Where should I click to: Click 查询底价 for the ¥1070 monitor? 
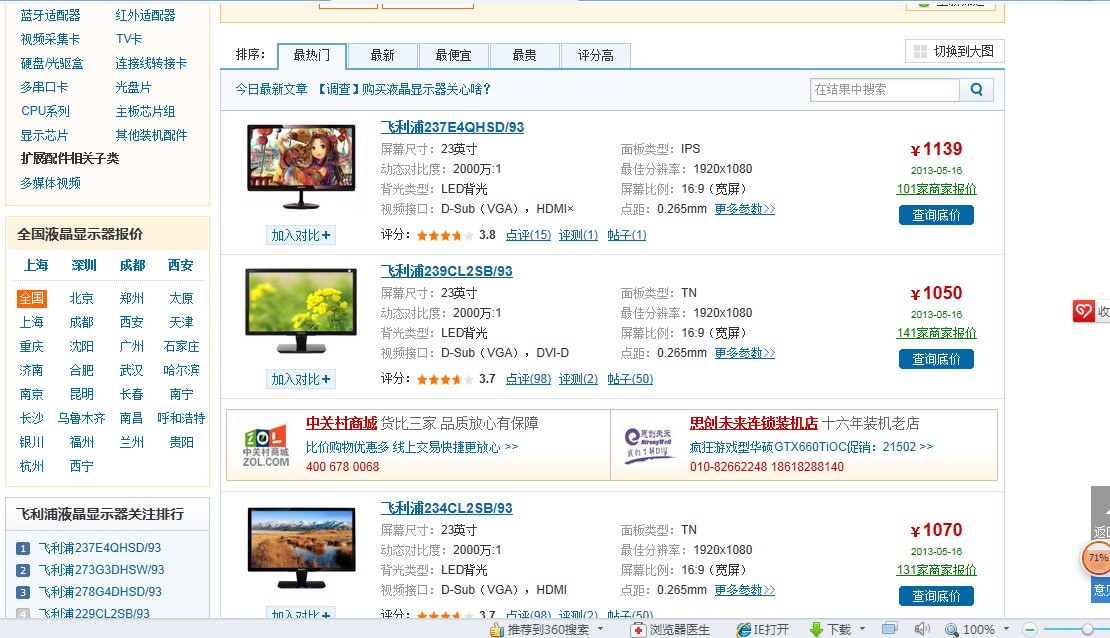[936, 596]
